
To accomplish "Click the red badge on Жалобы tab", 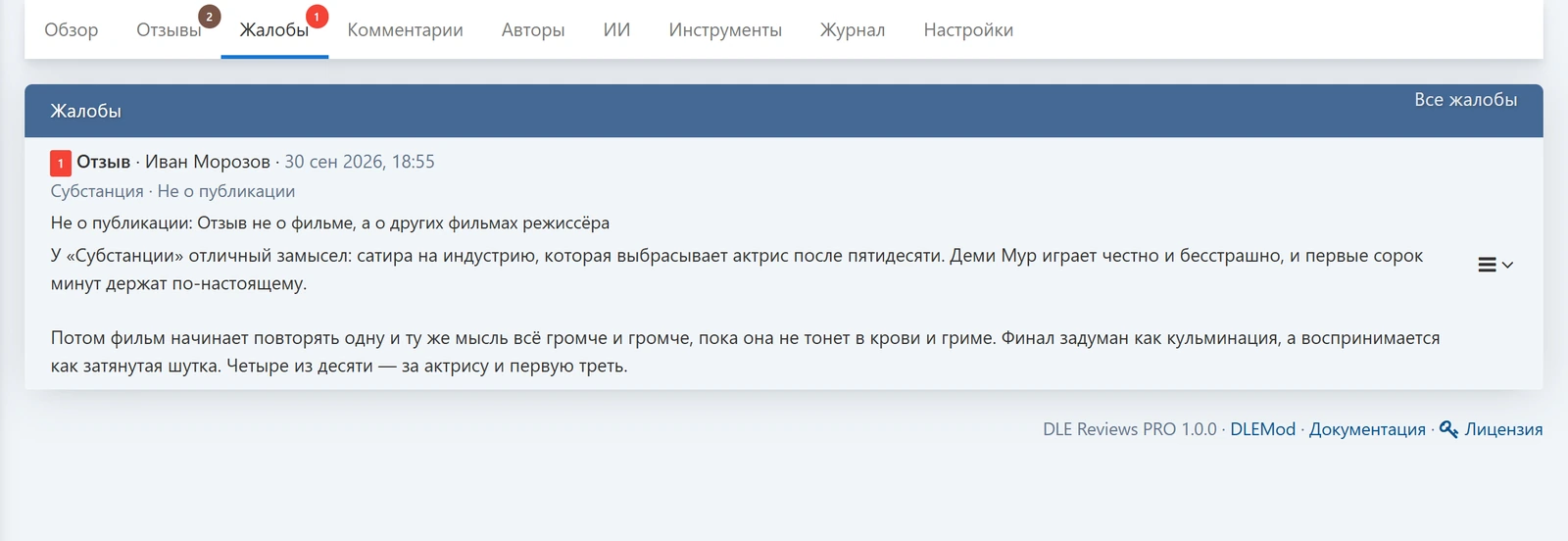I will [317, 17].
